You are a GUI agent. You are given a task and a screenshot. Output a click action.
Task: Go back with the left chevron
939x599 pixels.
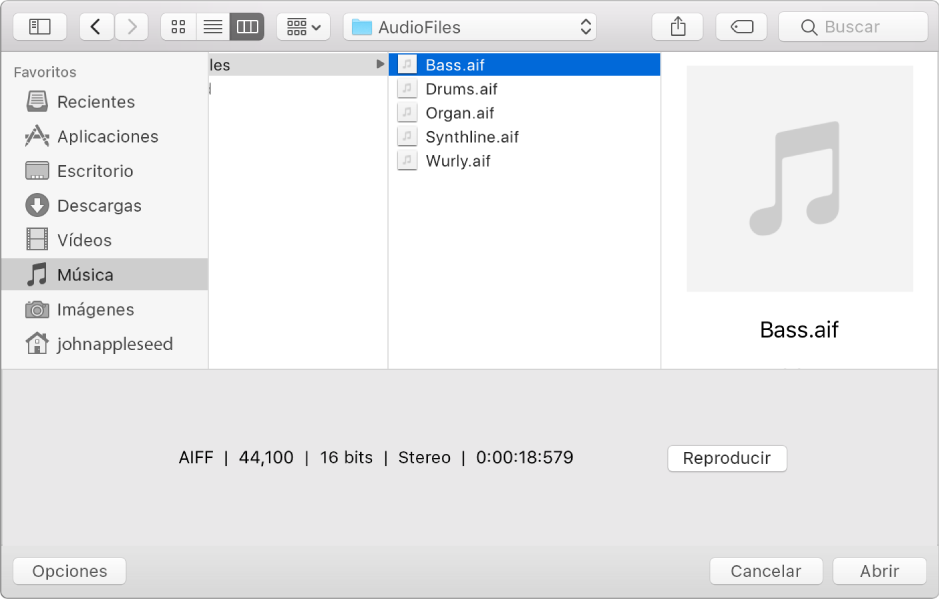click(96, 27)
